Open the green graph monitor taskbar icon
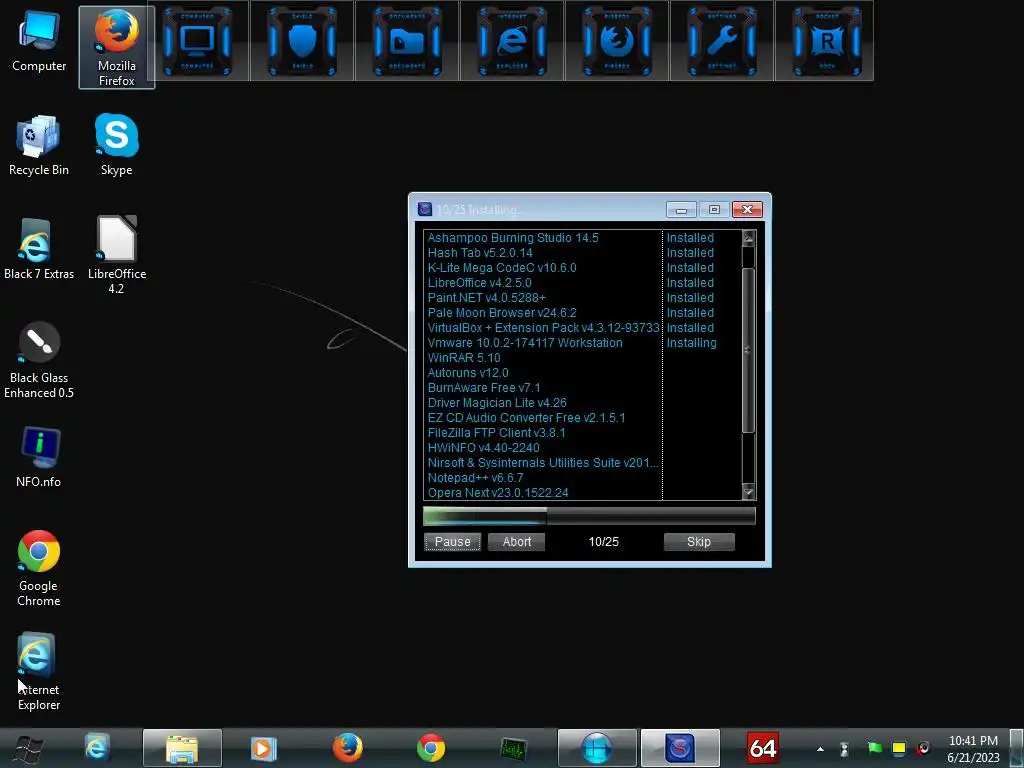Image resolution: width=1024 pixels, height=768 pixels. coord(514,748)
